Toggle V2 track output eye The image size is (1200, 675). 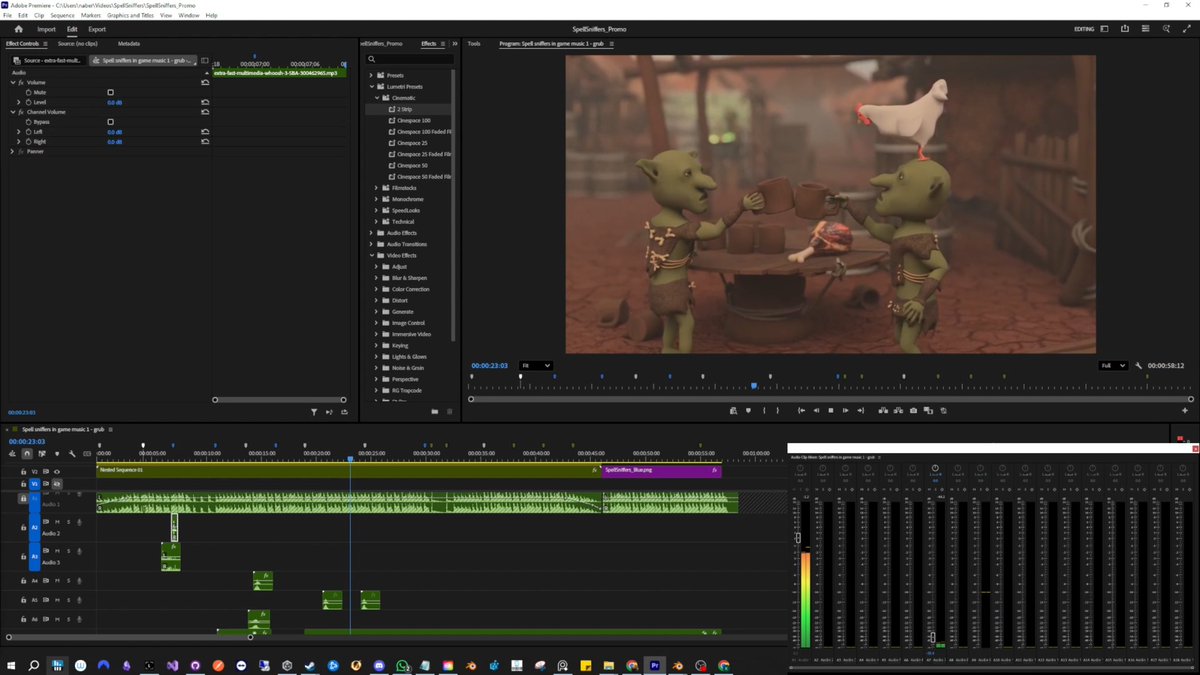57,472
